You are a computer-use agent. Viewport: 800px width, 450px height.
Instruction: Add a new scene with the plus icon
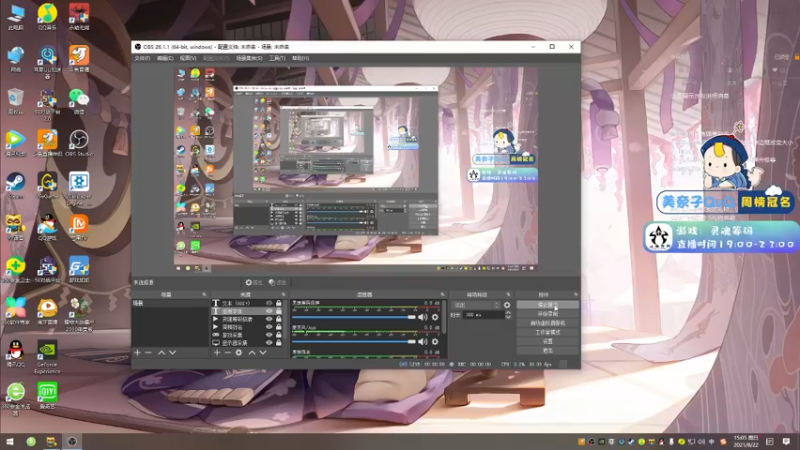click(x=137, y=353)
